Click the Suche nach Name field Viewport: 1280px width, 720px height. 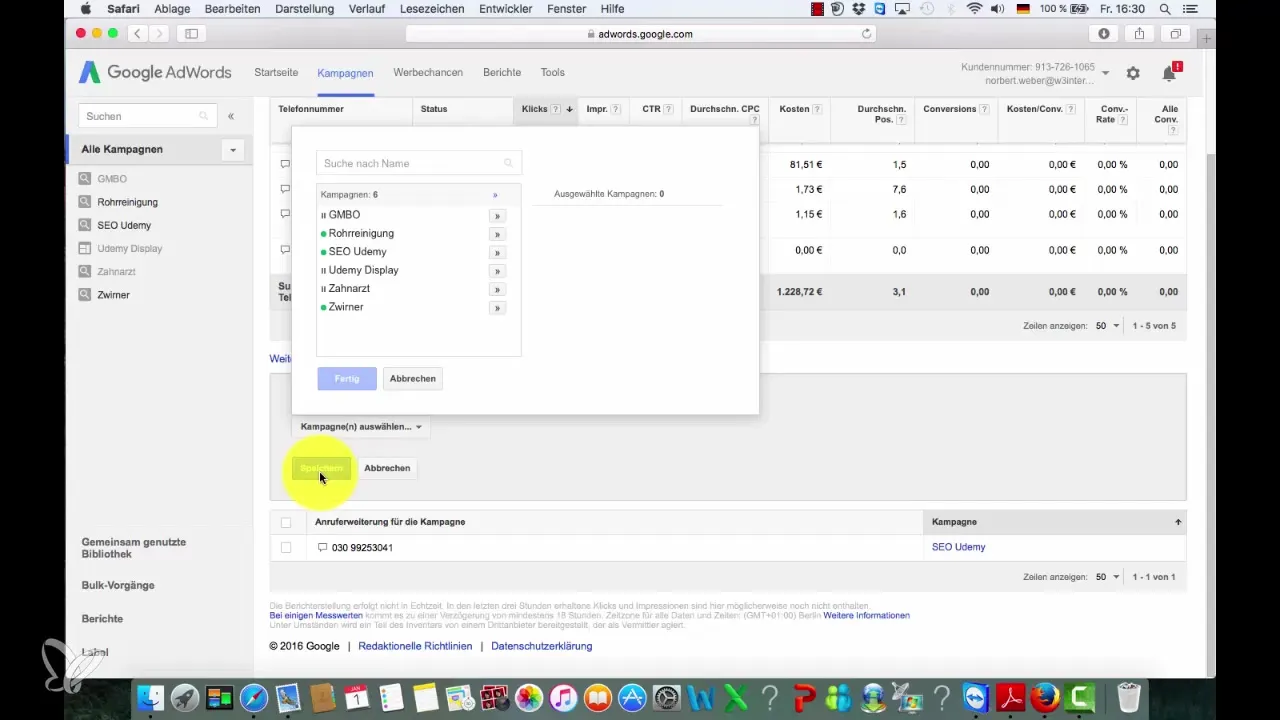(419, 163)
